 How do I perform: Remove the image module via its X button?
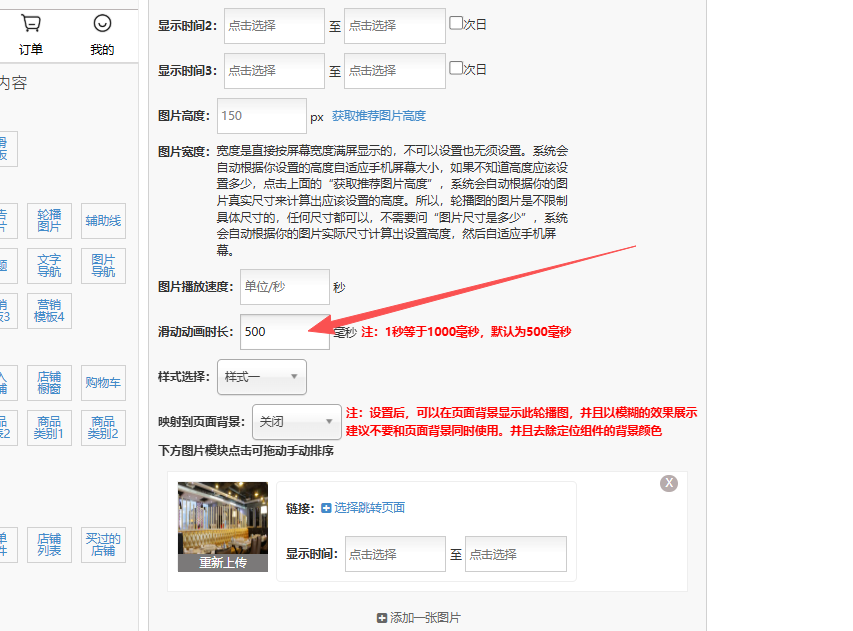click(x=668, y=482)
